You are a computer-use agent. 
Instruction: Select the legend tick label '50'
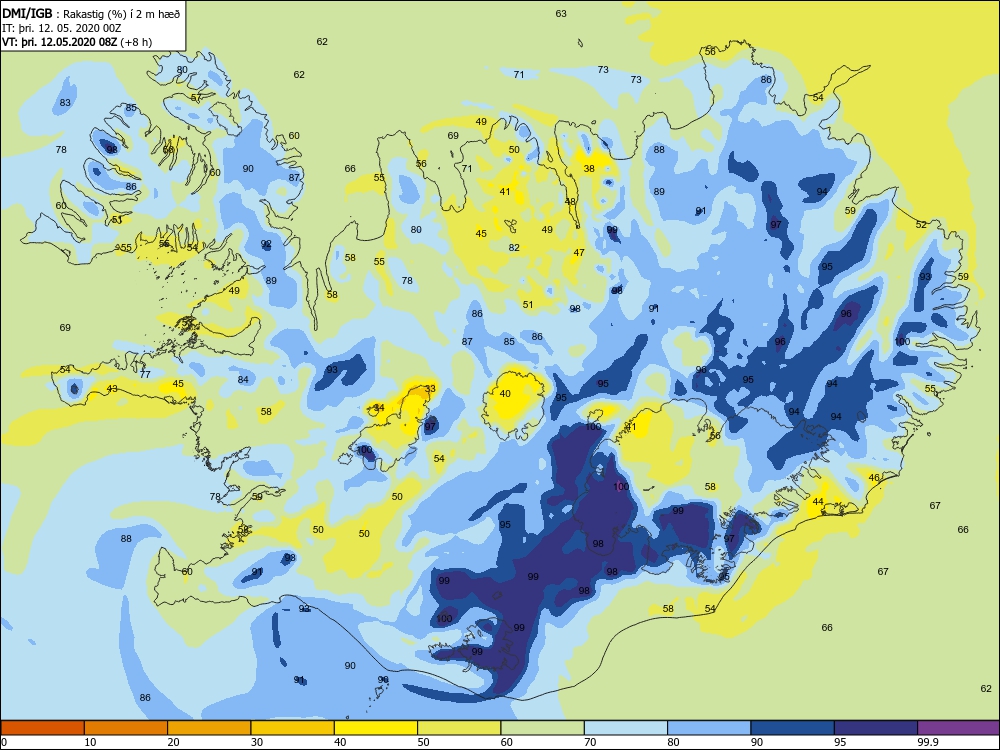[x=423, y=742]
